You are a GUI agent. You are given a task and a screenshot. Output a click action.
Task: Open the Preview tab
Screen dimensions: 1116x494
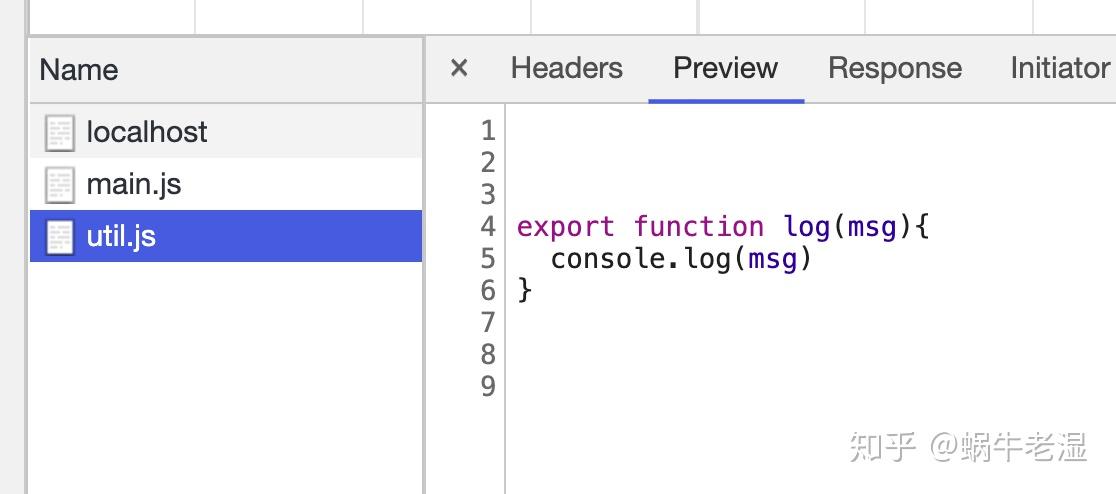pos(725,68)
